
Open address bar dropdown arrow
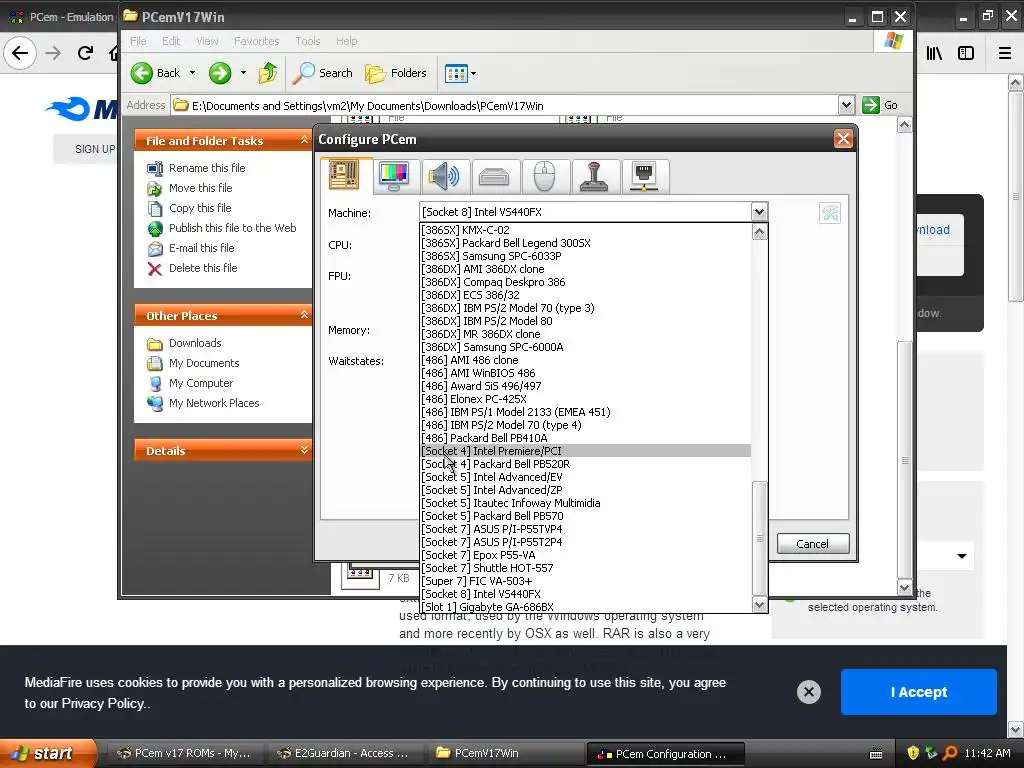pos(846,105)
